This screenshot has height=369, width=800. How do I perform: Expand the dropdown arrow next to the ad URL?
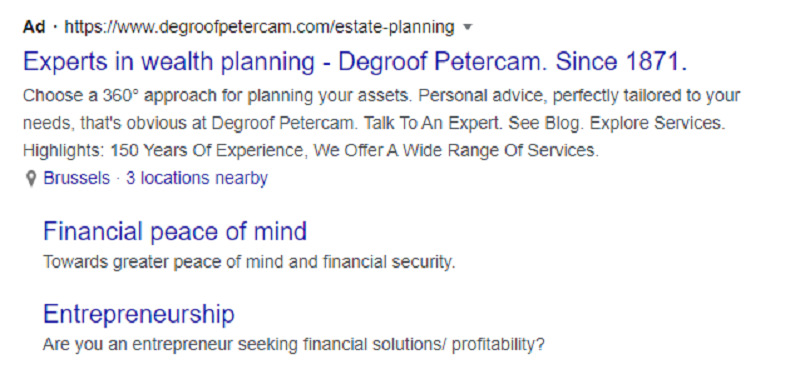467,27
